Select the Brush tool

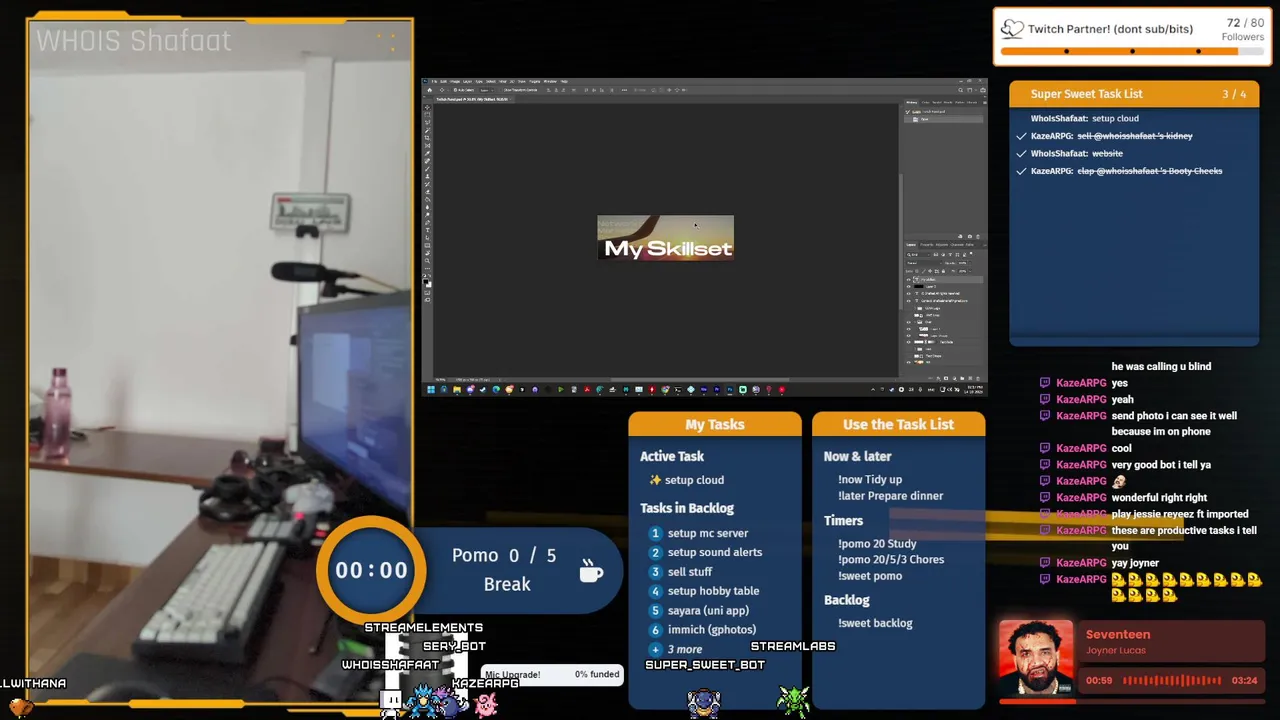point(427,169)
